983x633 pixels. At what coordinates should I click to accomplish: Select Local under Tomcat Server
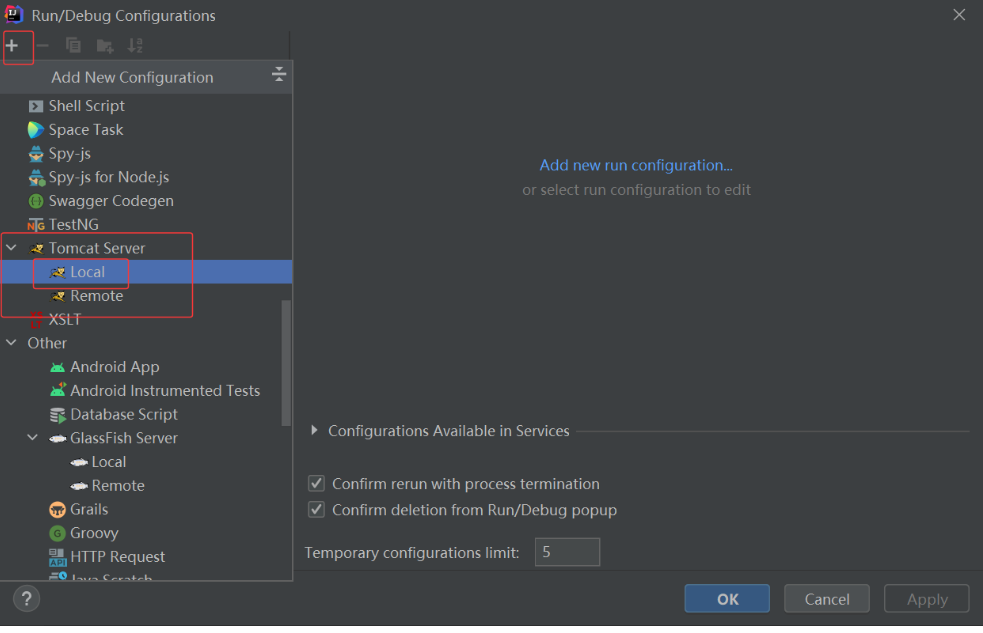(x=146, y=272)
